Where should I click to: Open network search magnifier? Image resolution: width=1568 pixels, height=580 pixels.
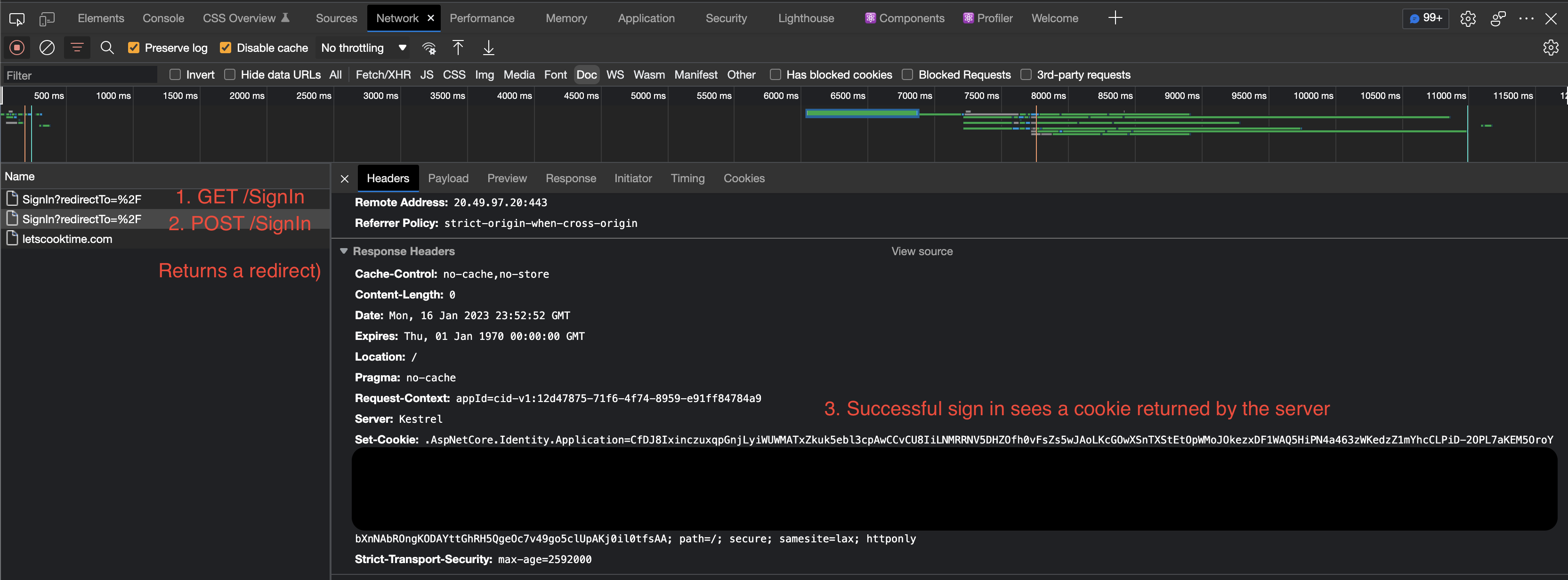tap(107, 48)
